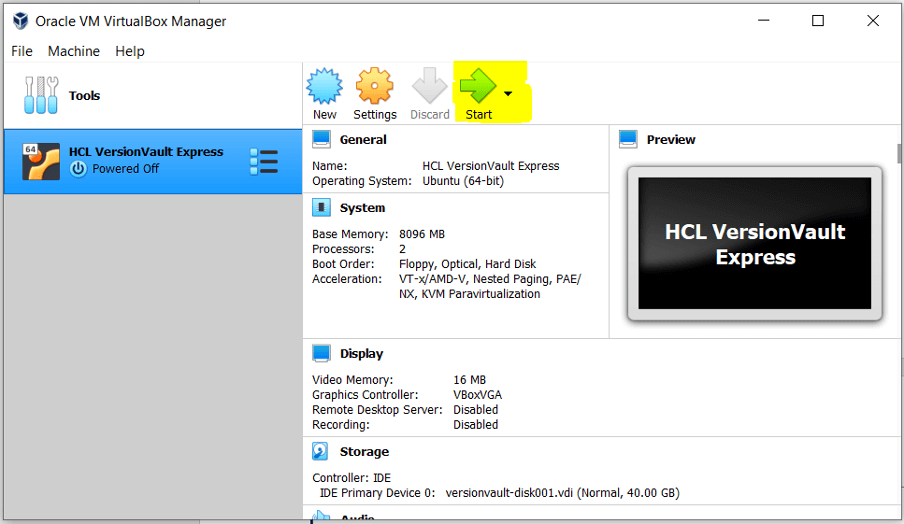Open the Help menu
Viewport: 904px width, 524px height.
click(130, 51)
